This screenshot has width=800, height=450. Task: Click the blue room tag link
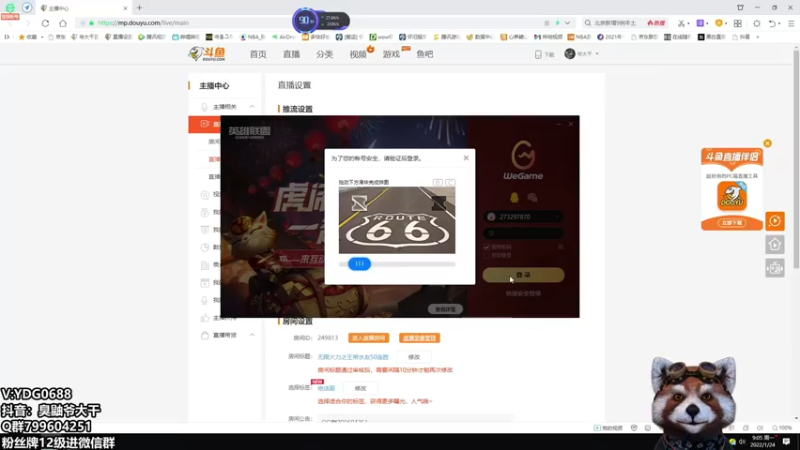tap(326, 388)
